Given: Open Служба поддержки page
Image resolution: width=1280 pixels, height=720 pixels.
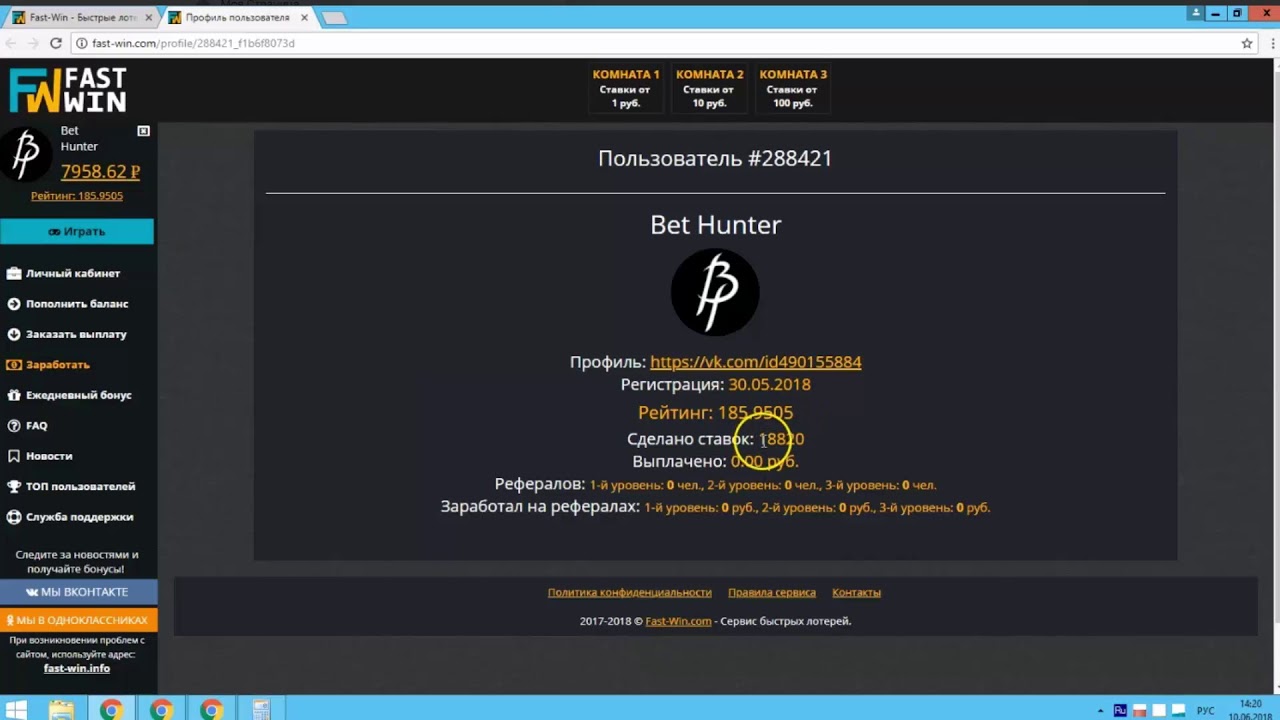Looking at the screenshot, I should click(79, 517).
